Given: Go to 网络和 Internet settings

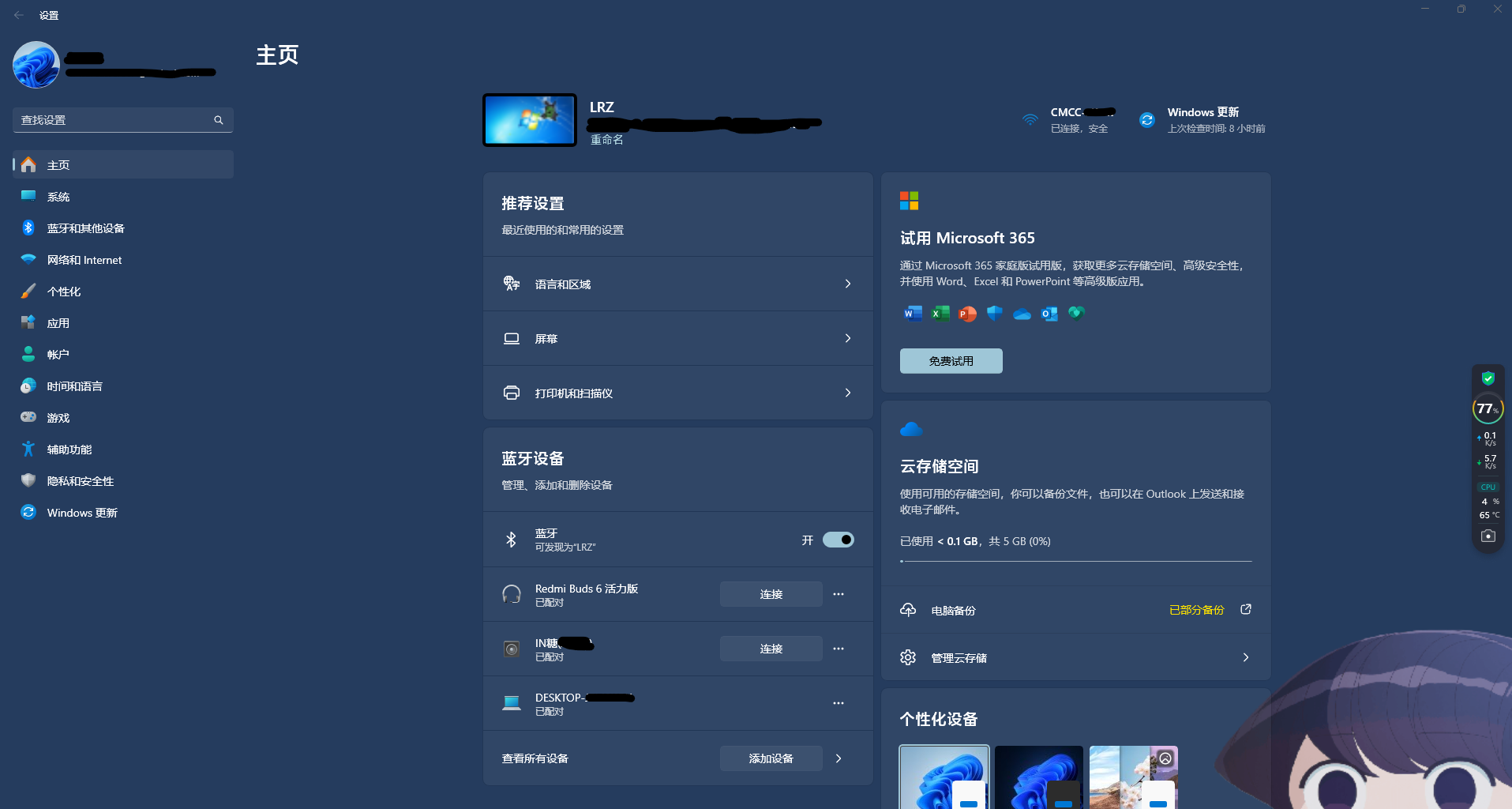Looking at the screenshot, I should (x=84, y=260).
